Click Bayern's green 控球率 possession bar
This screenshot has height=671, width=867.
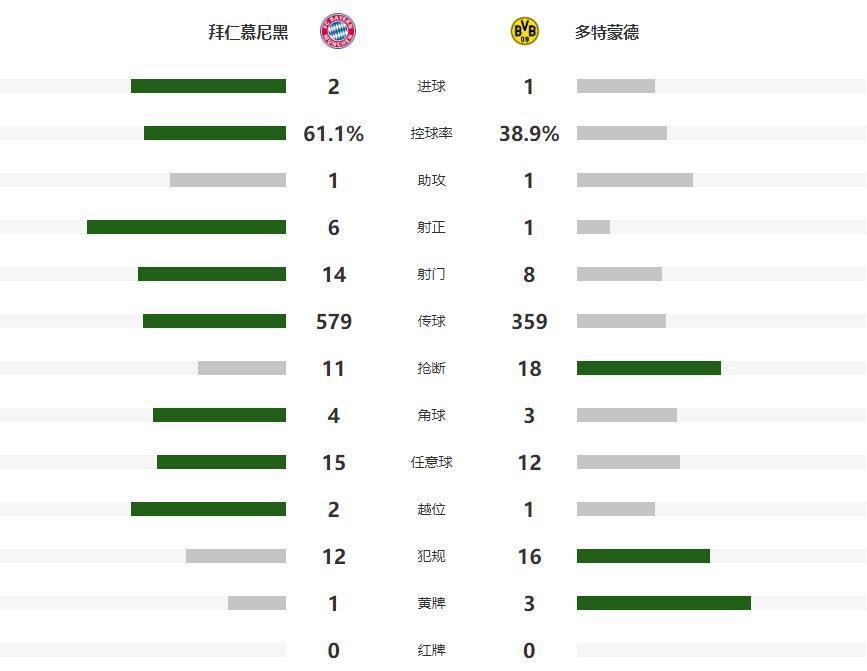215,133
